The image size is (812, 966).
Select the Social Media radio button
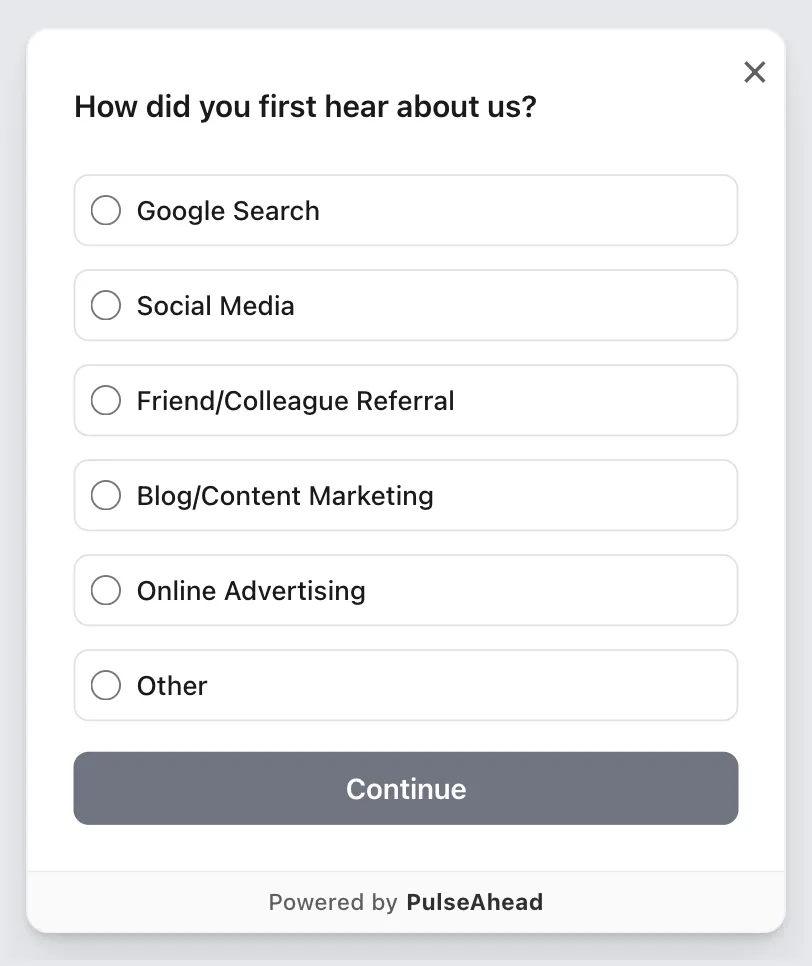coord(105,305)
